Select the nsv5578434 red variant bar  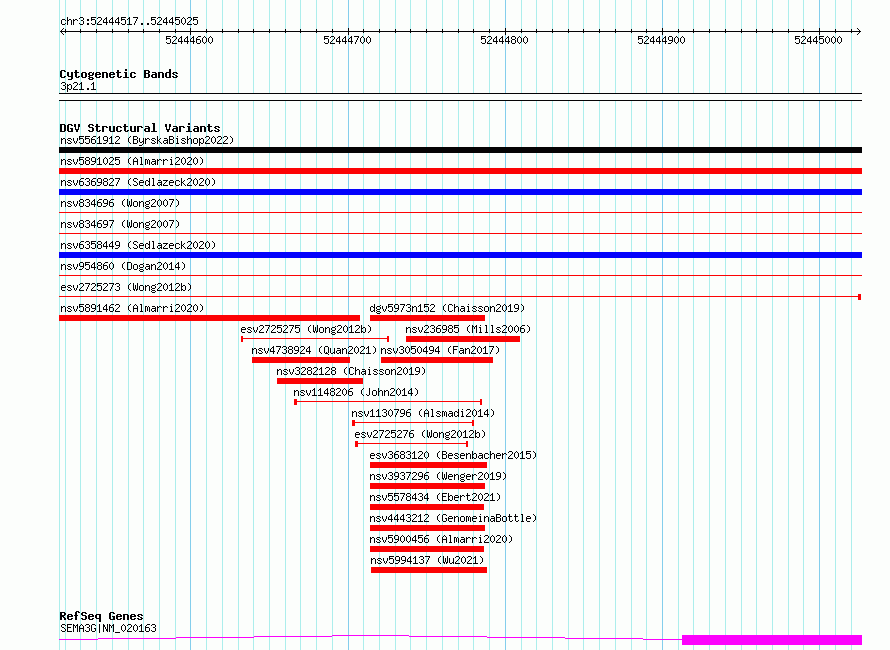coord(427,507)
